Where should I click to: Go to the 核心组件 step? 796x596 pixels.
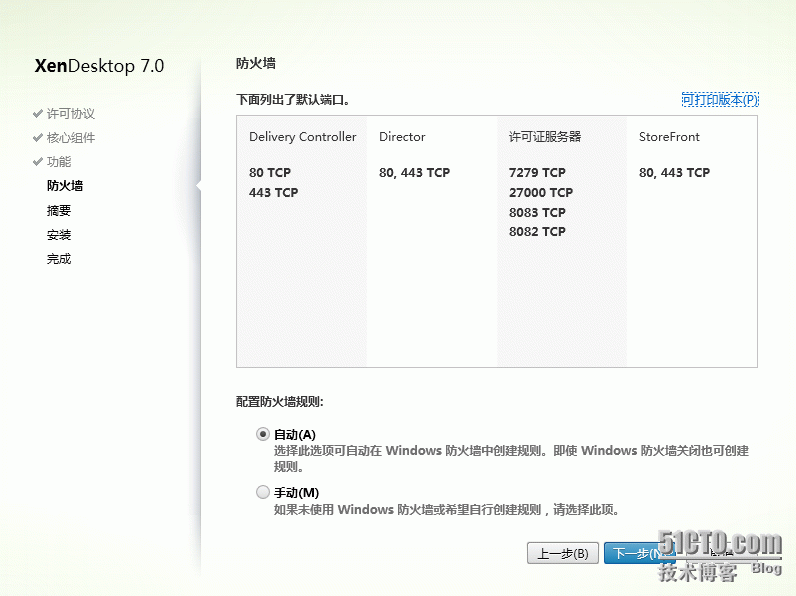click(x=71, y=138)
